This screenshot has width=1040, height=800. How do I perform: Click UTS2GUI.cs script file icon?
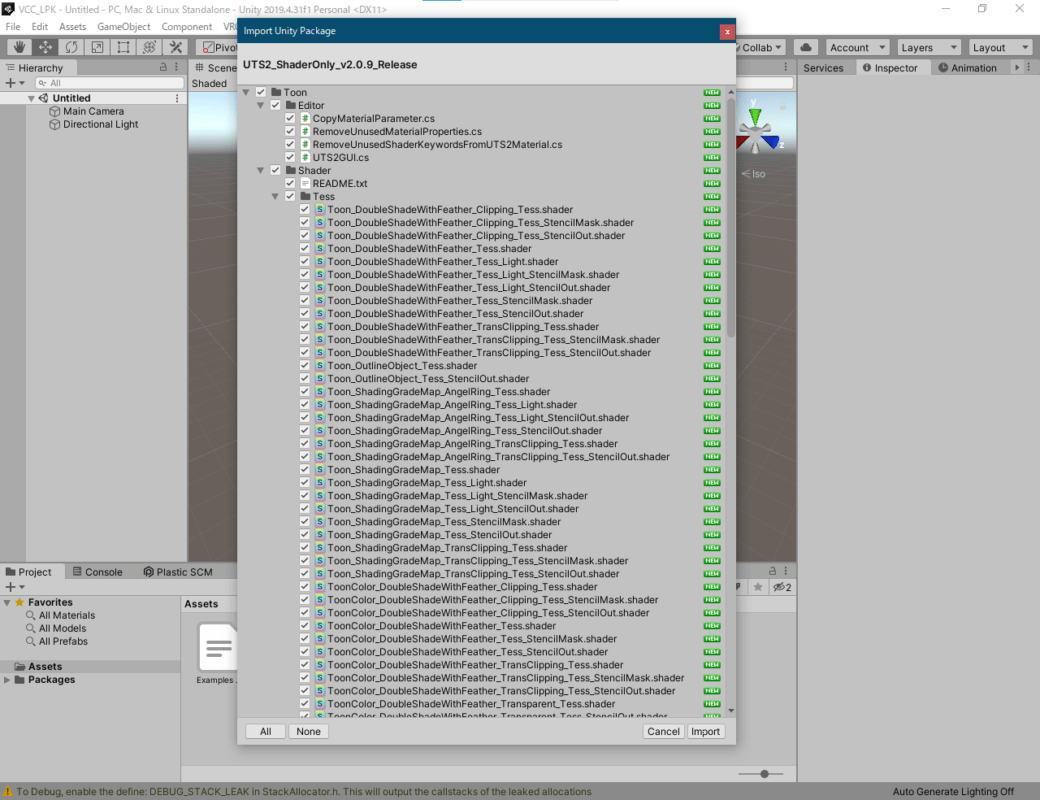tap(305, 158)
